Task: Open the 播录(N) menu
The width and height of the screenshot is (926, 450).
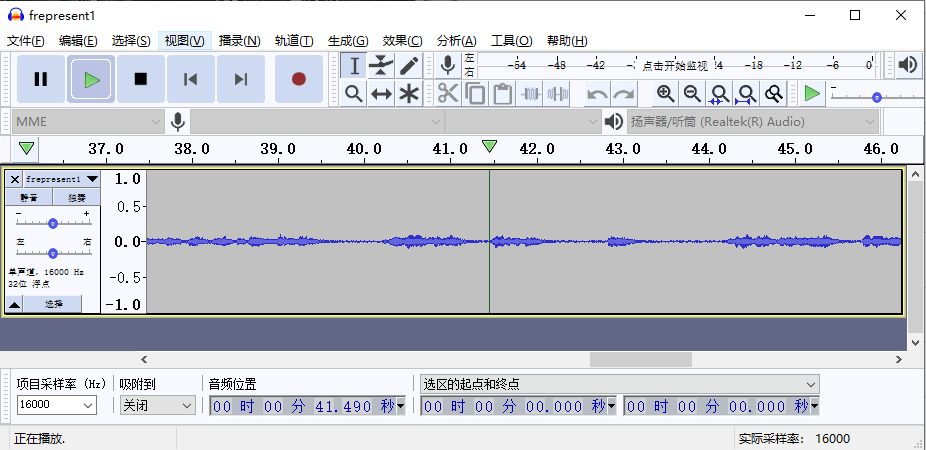Action: 239,41
